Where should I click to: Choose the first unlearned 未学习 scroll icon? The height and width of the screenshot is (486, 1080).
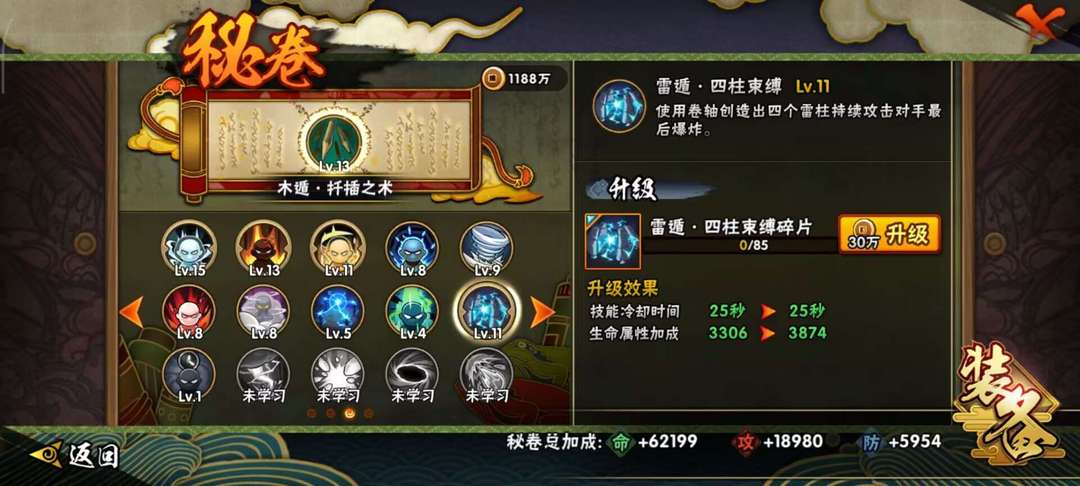point(263,375)
